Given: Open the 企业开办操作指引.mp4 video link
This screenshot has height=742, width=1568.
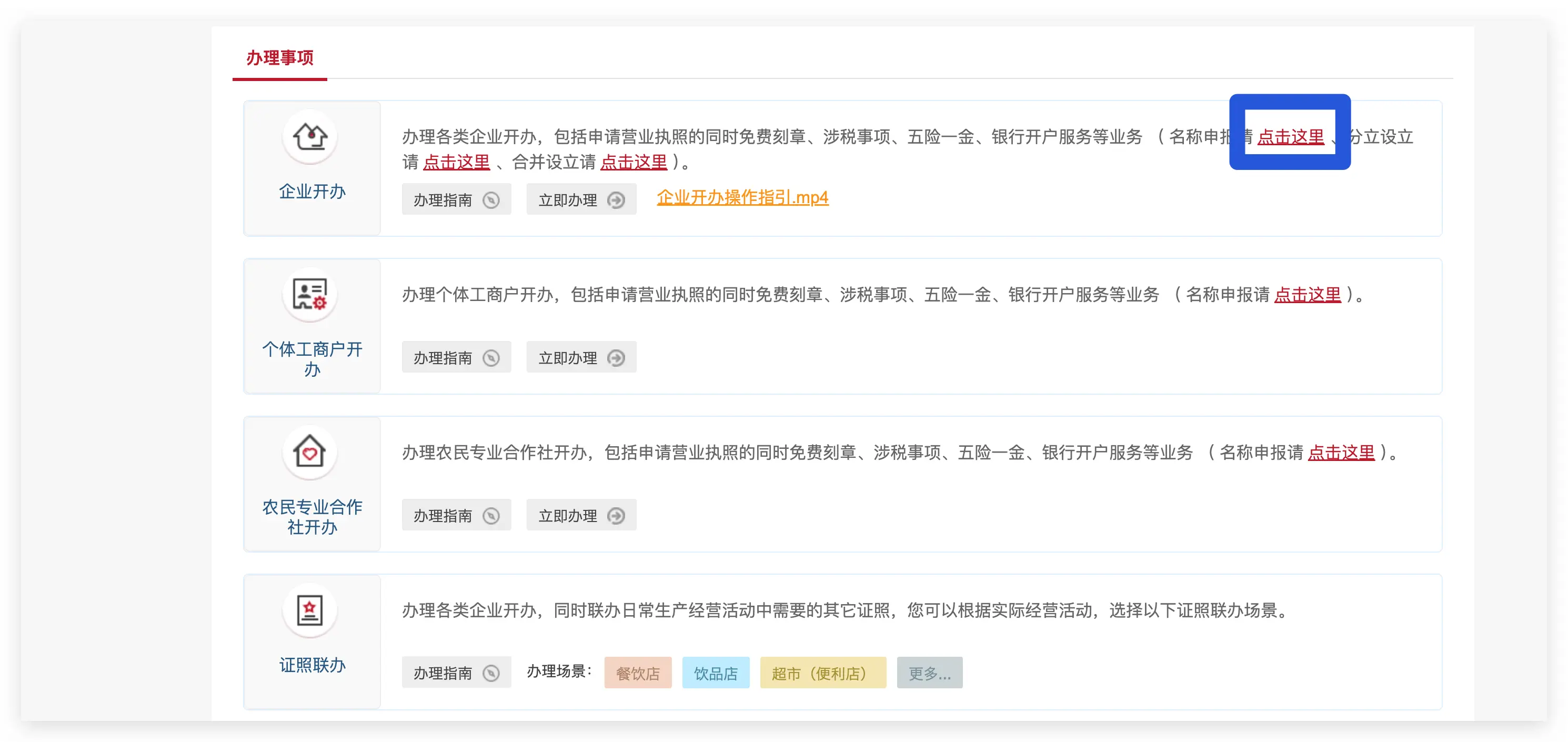Looking at the screenshot, I should 742,197.
